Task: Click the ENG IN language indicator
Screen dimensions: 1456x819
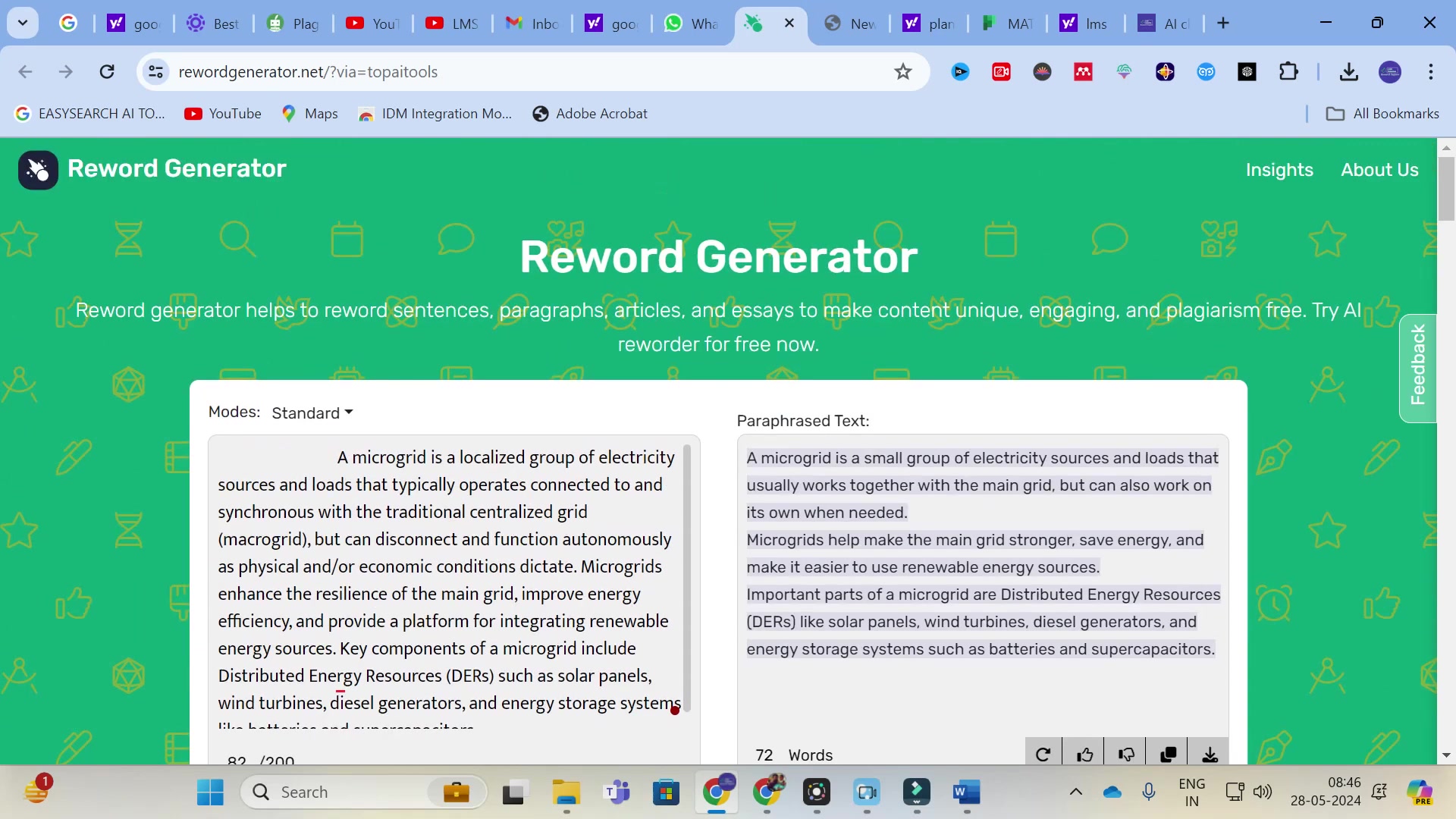Action: tap(1191, 792)
